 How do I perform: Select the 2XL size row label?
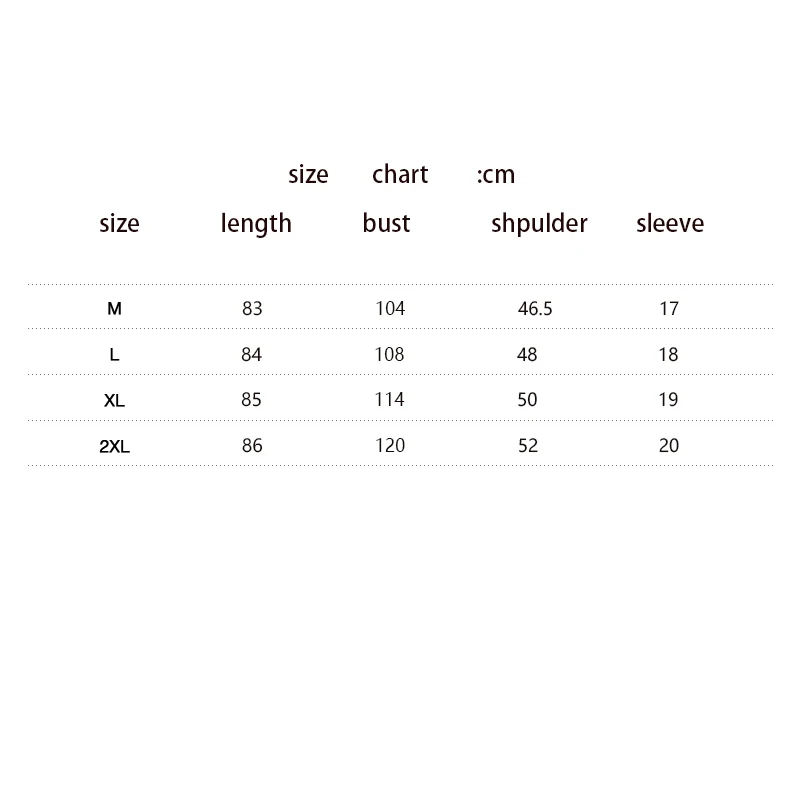[114, 446]
